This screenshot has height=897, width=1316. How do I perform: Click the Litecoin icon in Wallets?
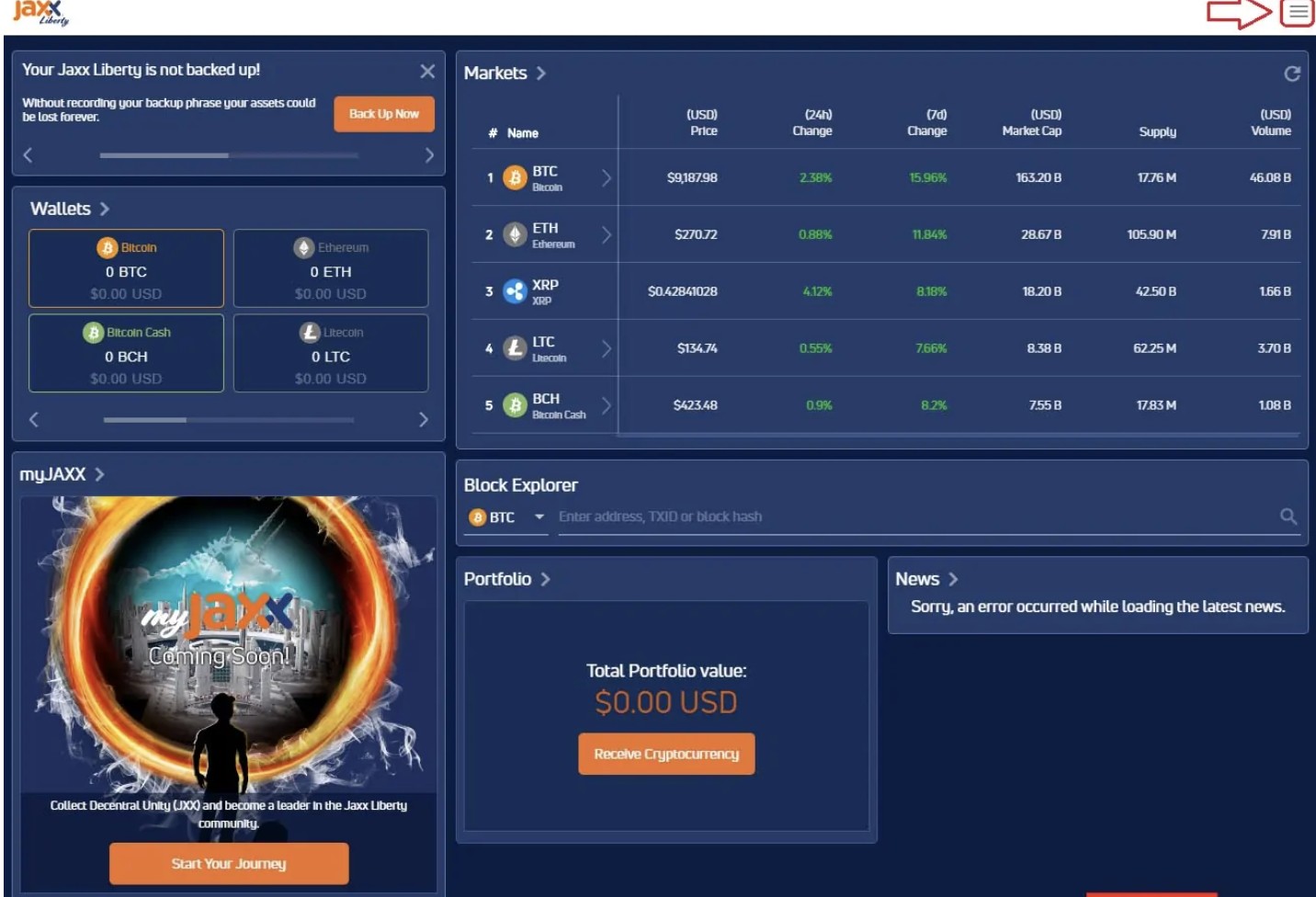pyautogui.click(x=310, y=333)
